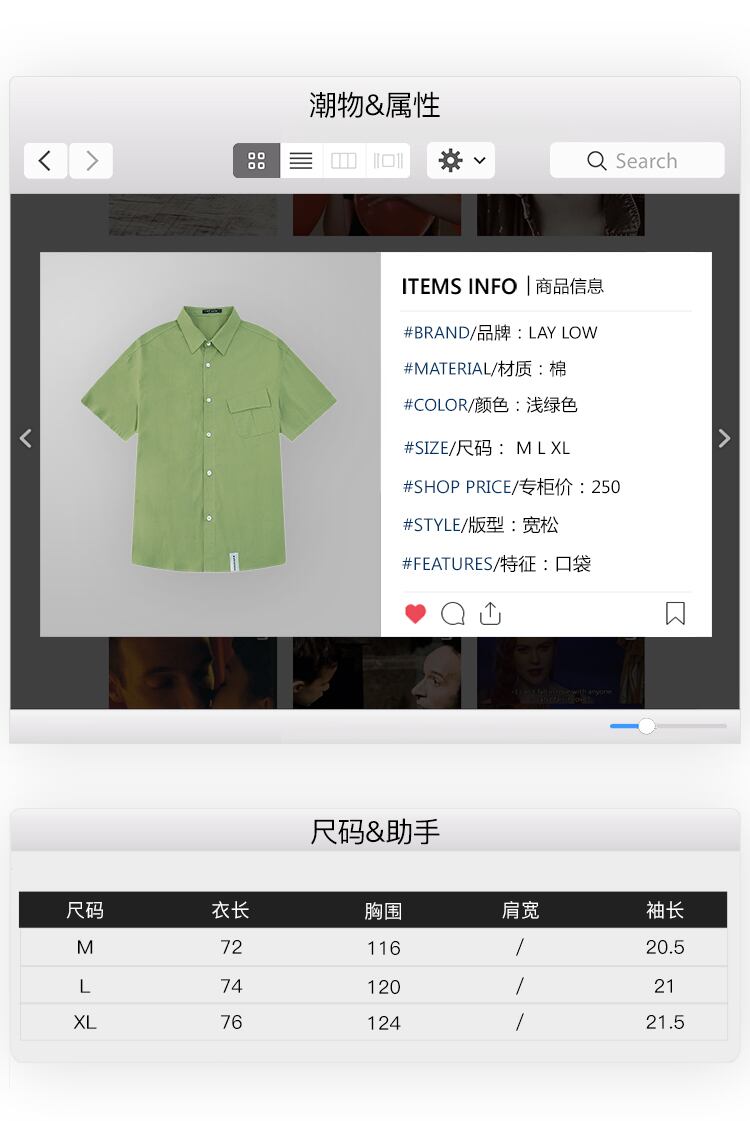Expand the dropdown arrow beside the gear
The height and width of the screenshot is (1121, 750).
pos(480,160)
